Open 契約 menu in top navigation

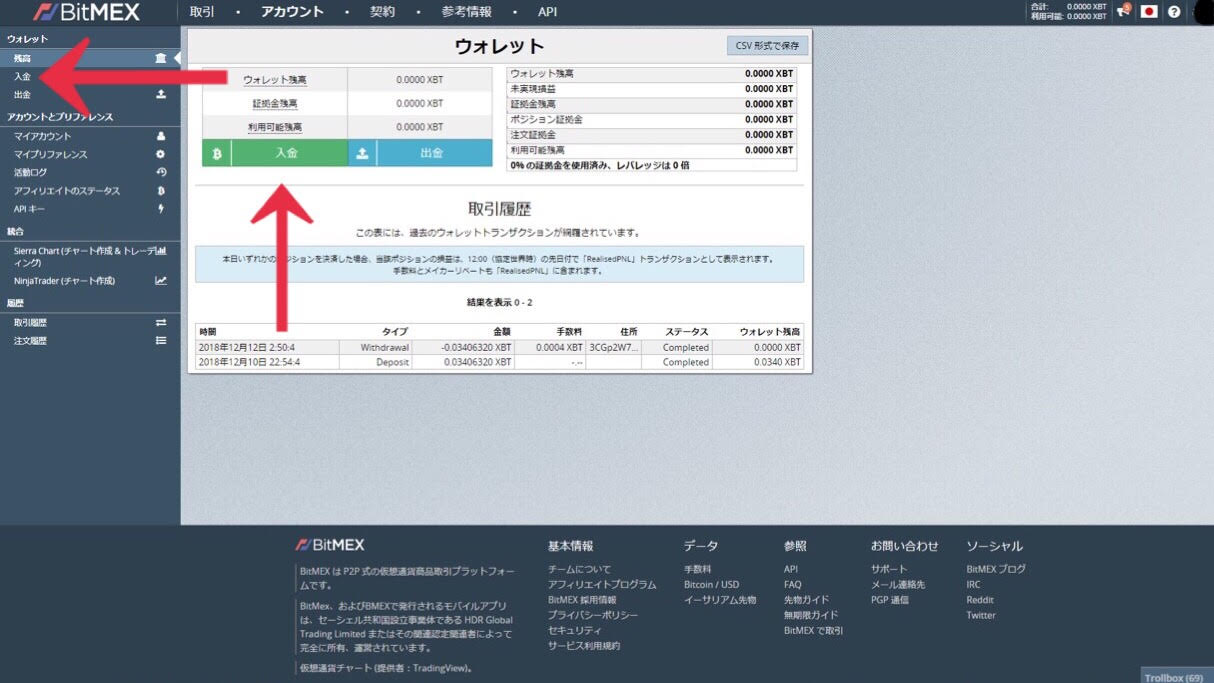coord(382,12)
